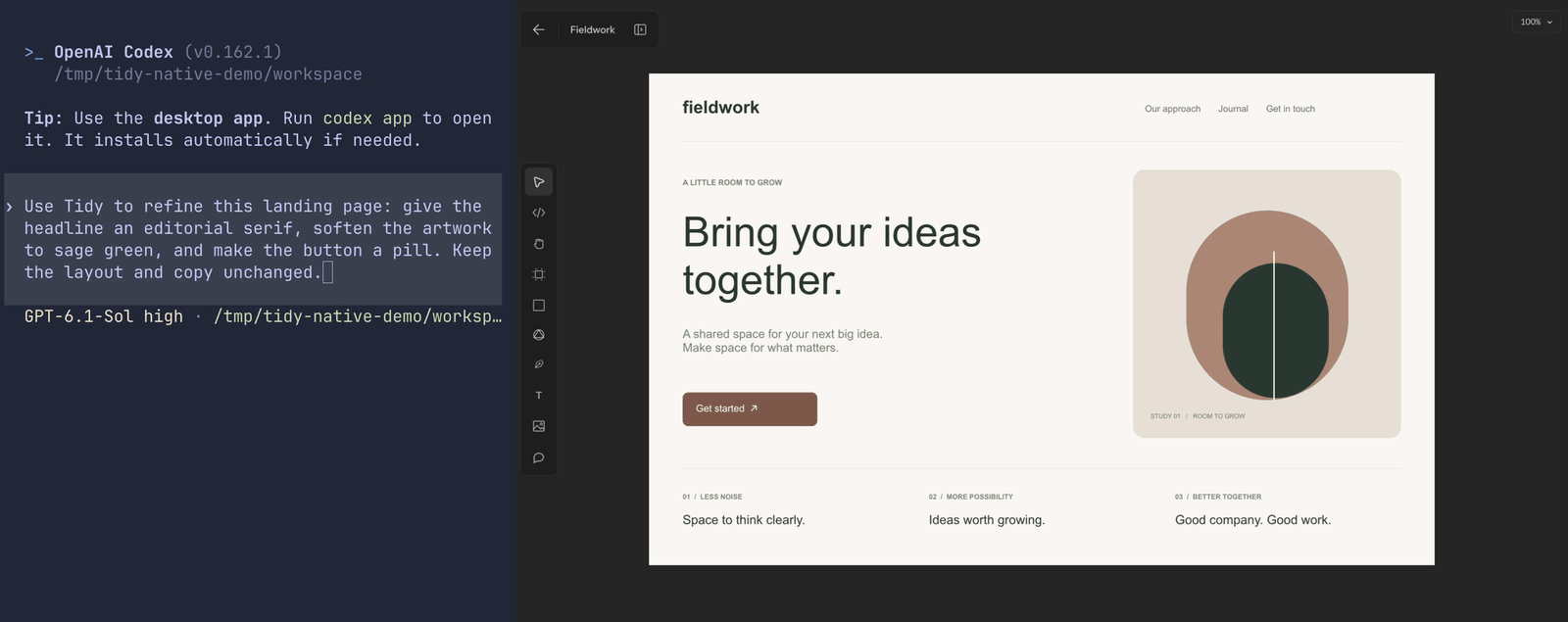Screen dimensions: 1568x622
Task: Select Ideas worth growing text
Action: pyautogui.click(x=987, y=520)
